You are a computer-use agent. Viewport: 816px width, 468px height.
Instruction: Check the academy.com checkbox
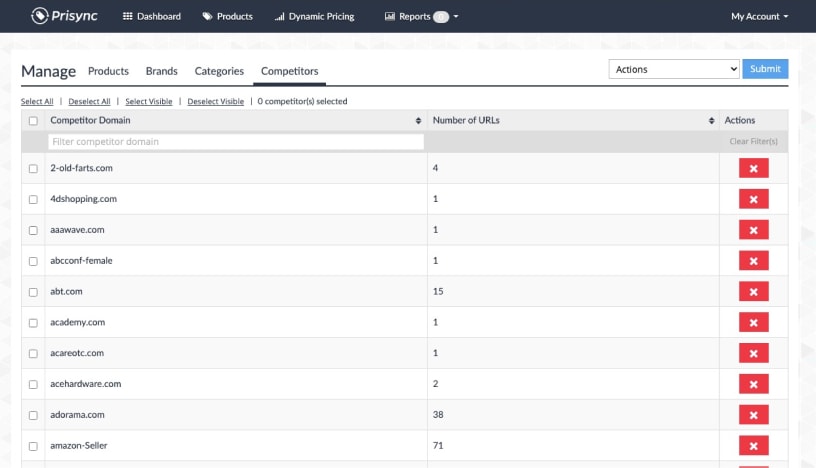pos(33,323)
